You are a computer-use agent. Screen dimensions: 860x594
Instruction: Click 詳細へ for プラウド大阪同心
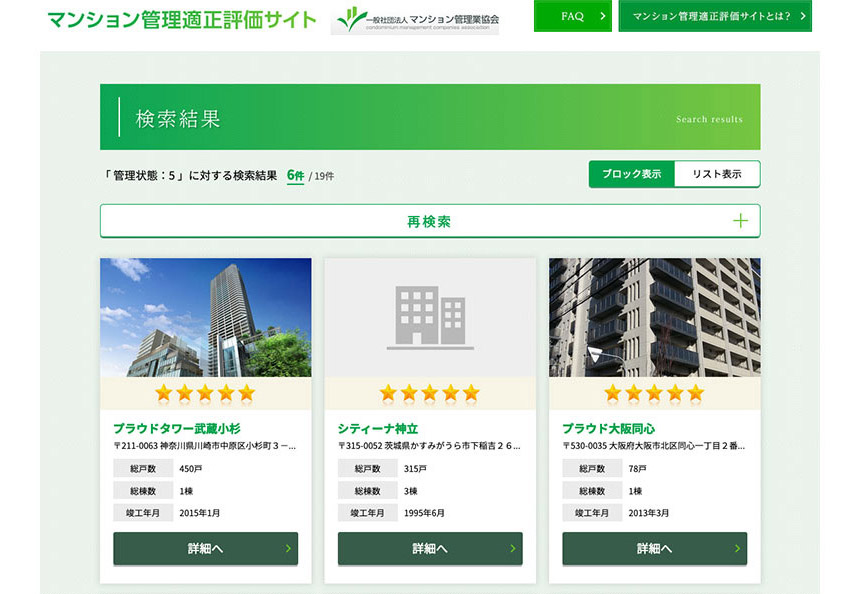tap(654, 548)
